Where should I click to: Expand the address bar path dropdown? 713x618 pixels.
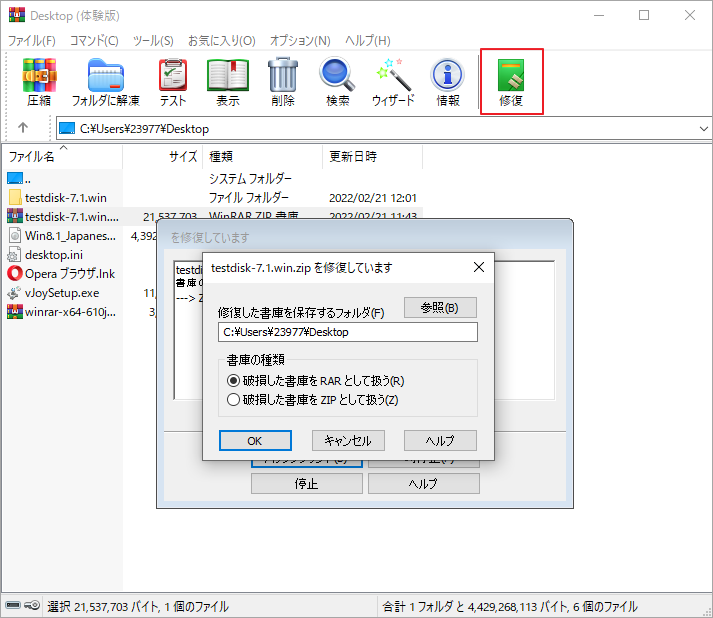click(x=701, y=128)
